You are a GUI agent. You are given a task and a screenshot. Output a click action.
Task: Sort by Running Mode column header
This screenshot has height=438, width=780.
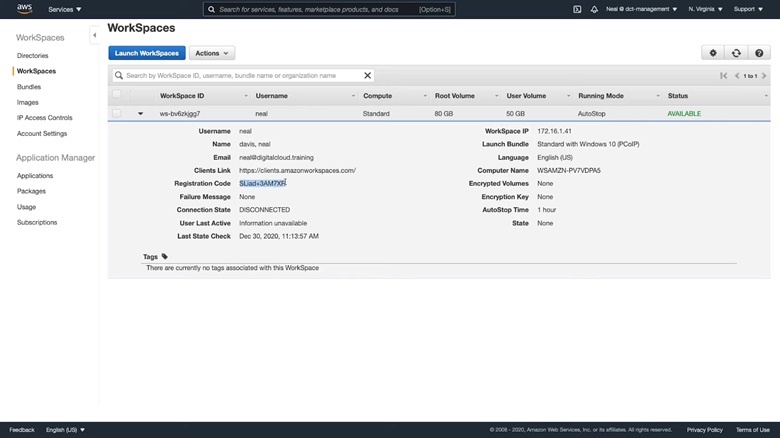tap(601, 96)
